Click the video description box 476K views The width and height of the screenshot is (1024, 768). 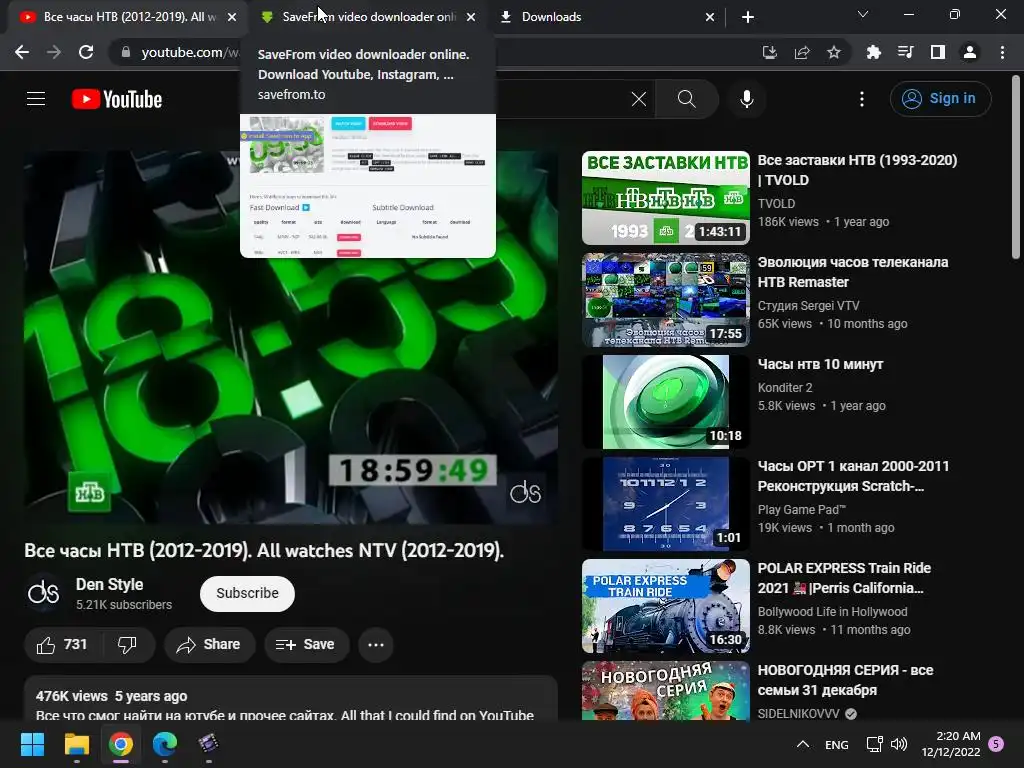pos(291,699)
